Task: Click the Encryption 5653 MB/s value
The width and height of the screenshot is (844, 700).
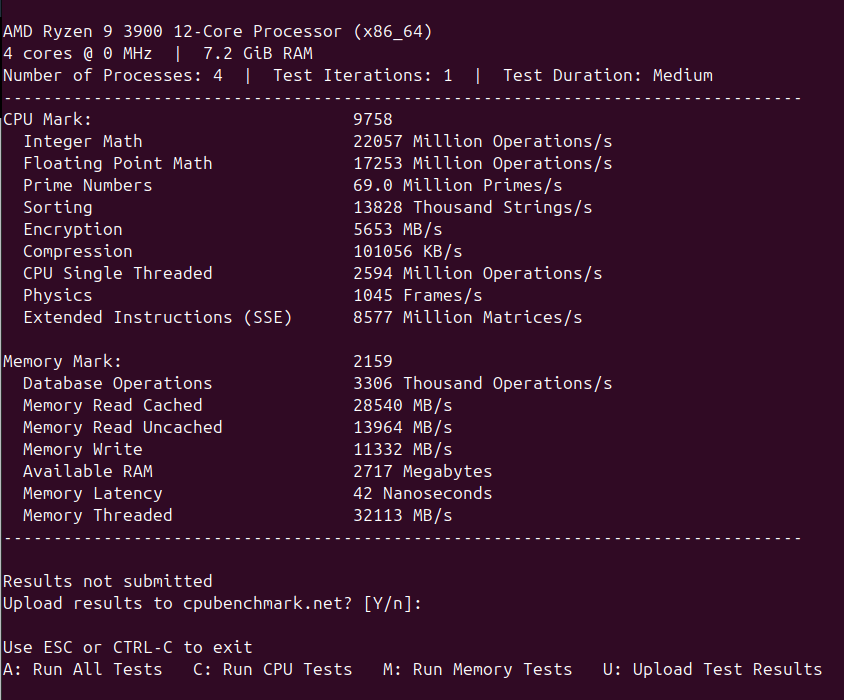Action: [397, 229]
